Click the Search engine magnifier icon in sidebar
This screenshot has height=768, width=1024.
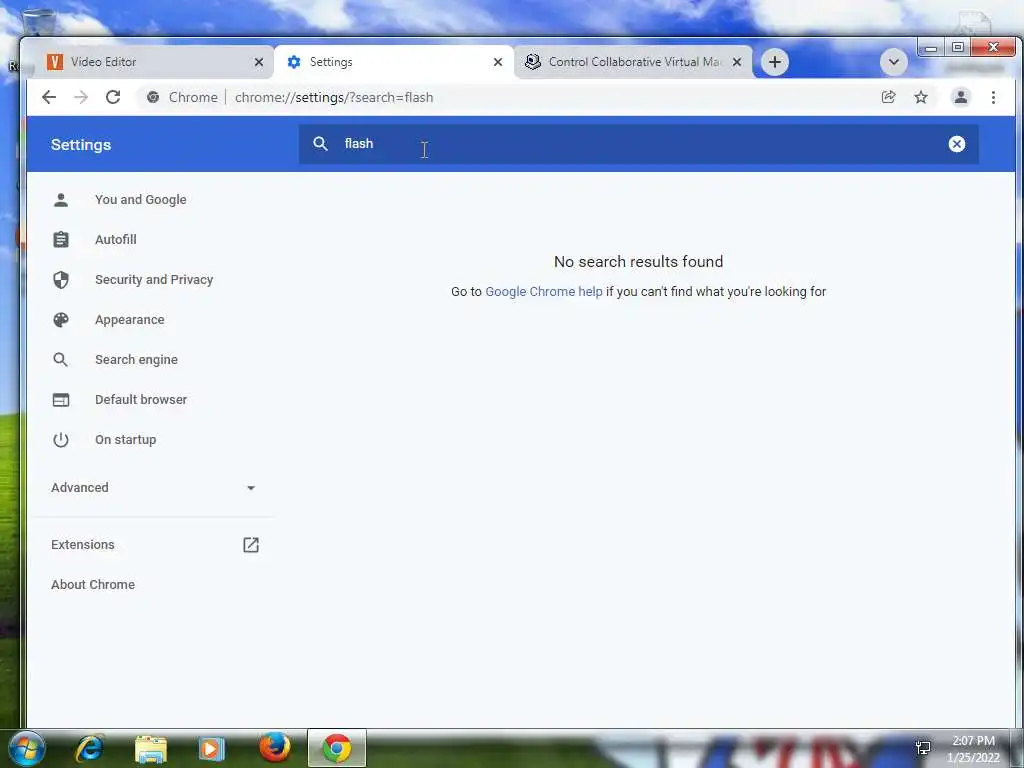(61, 360)
